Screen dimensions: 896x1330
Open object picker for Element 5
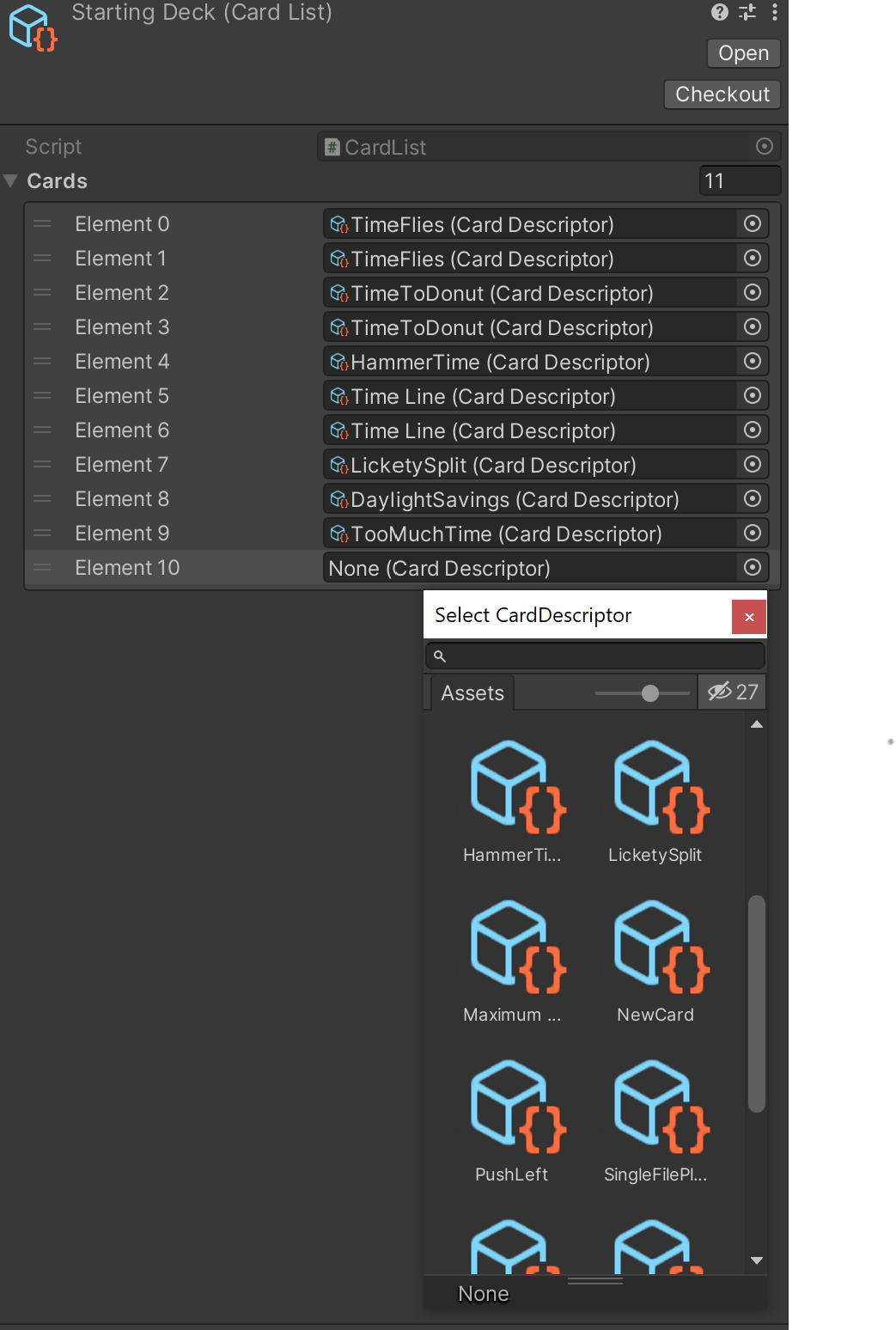pyautogui.click(x=753, y=396)
